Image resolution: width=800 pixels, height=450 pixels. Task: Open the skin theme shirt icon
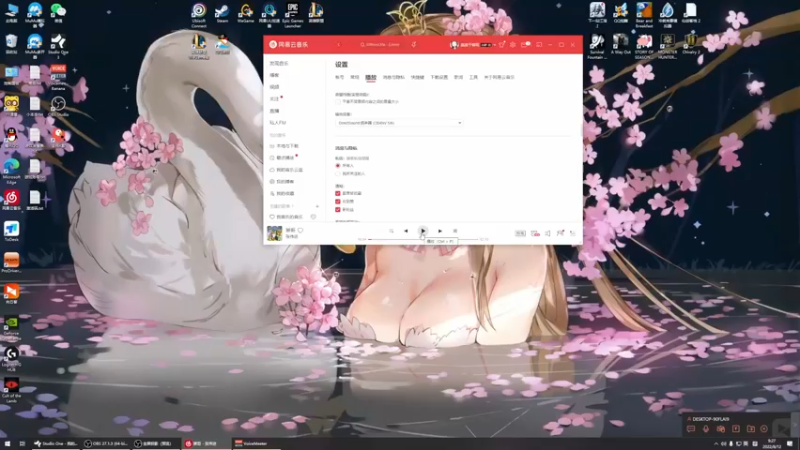[x=502, y=45]
